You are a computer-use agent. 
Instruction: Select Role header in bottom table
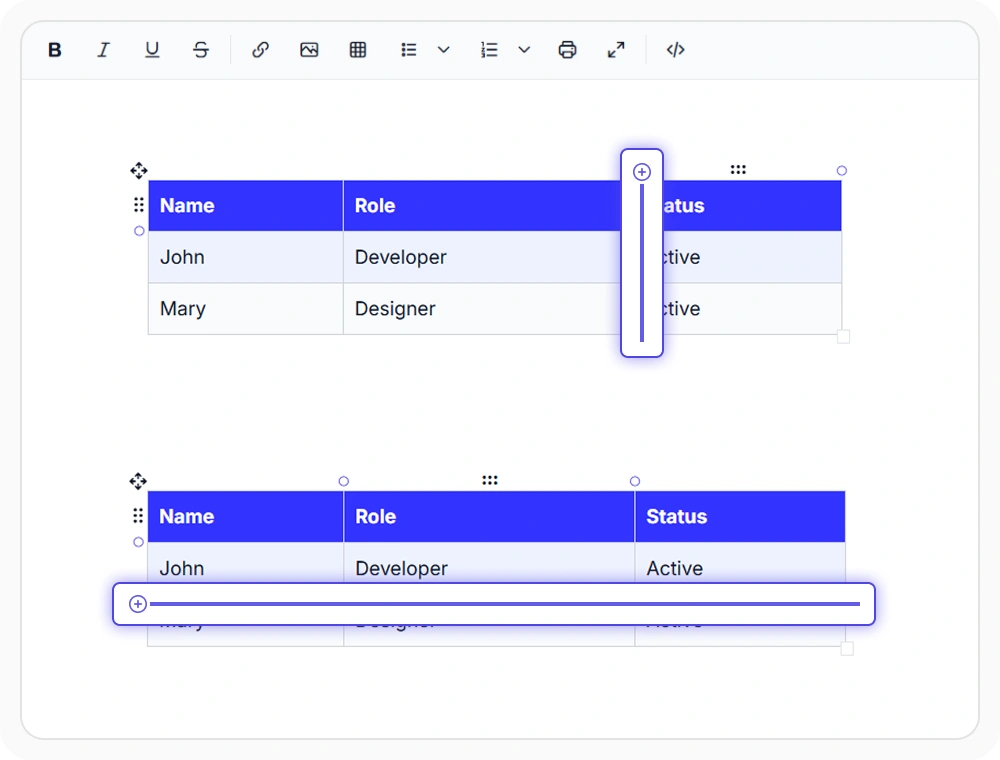click(489, 516)
